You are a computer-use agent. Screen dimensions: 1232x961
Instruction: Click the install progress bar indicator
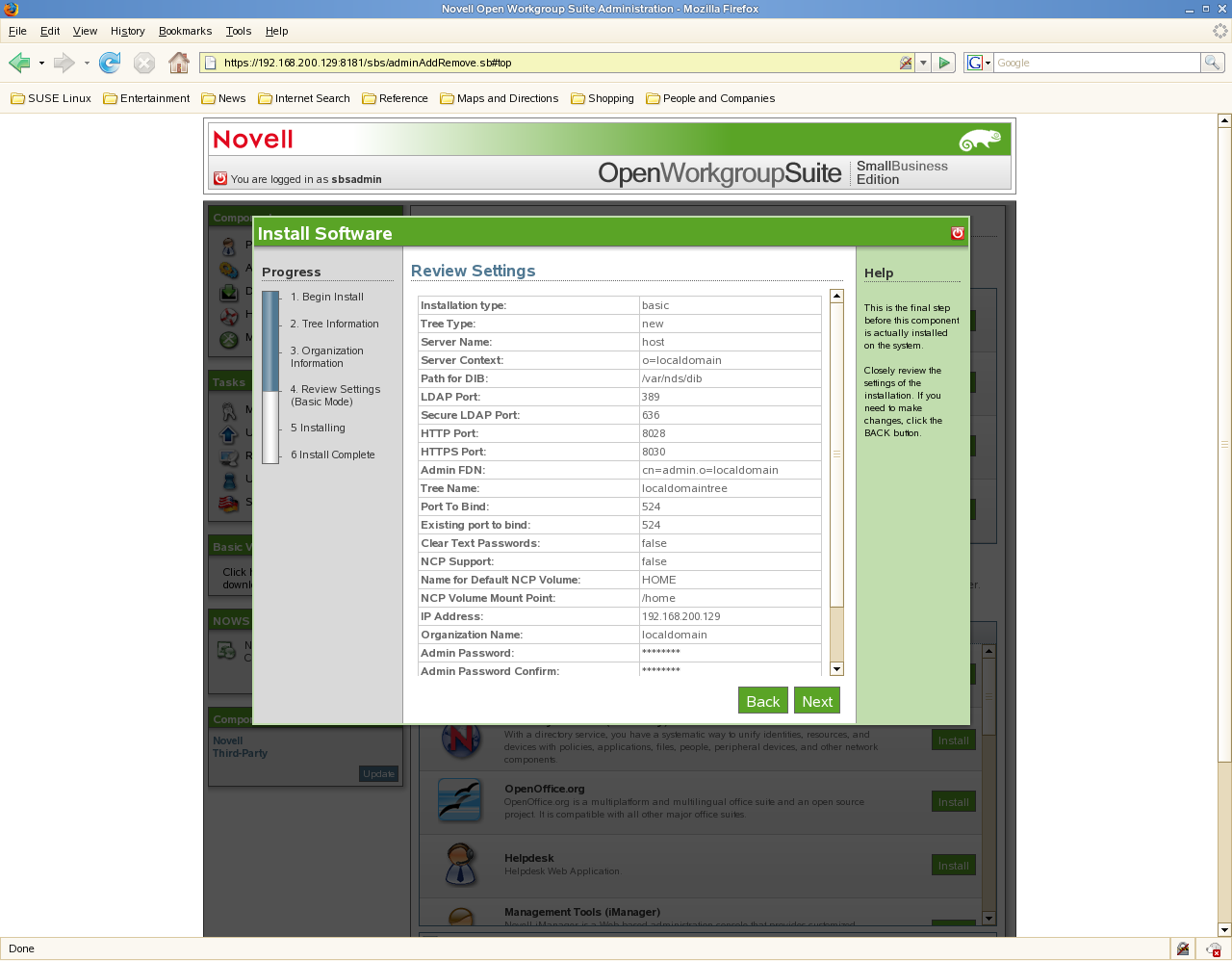point(270,377)
